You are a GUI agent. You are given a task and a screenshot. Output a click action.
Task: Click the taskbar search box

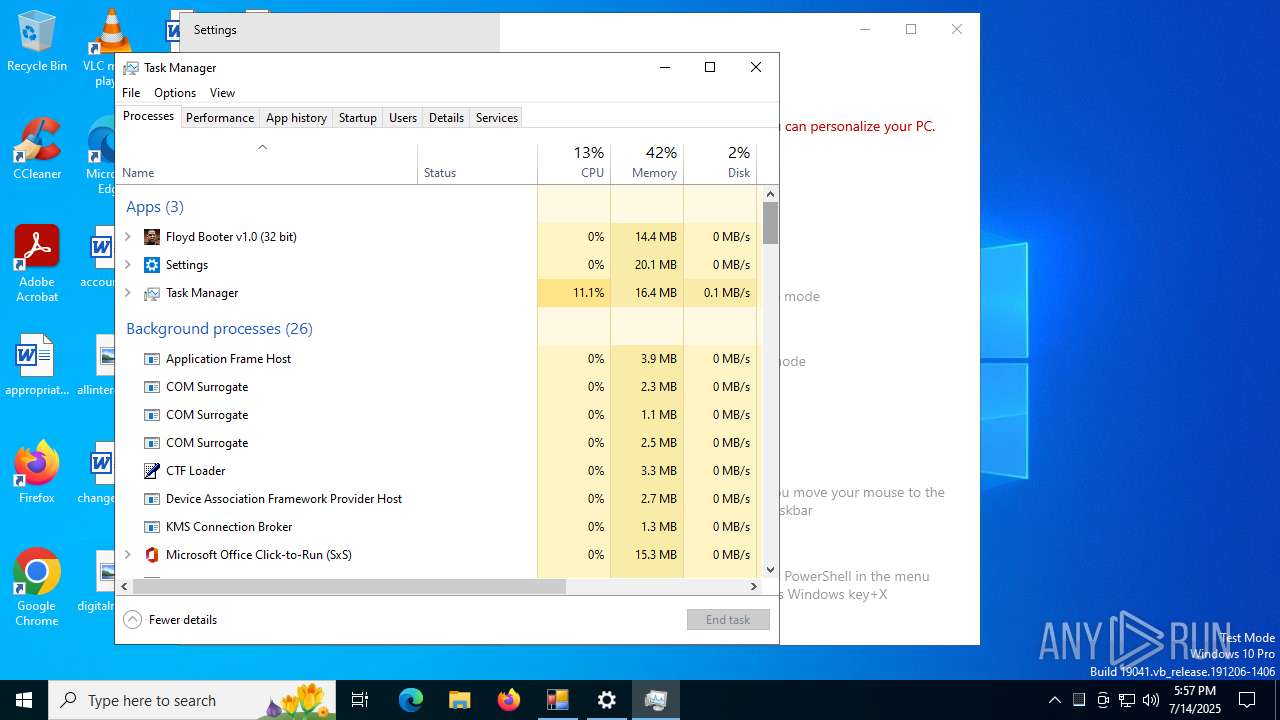click(190, 700)
